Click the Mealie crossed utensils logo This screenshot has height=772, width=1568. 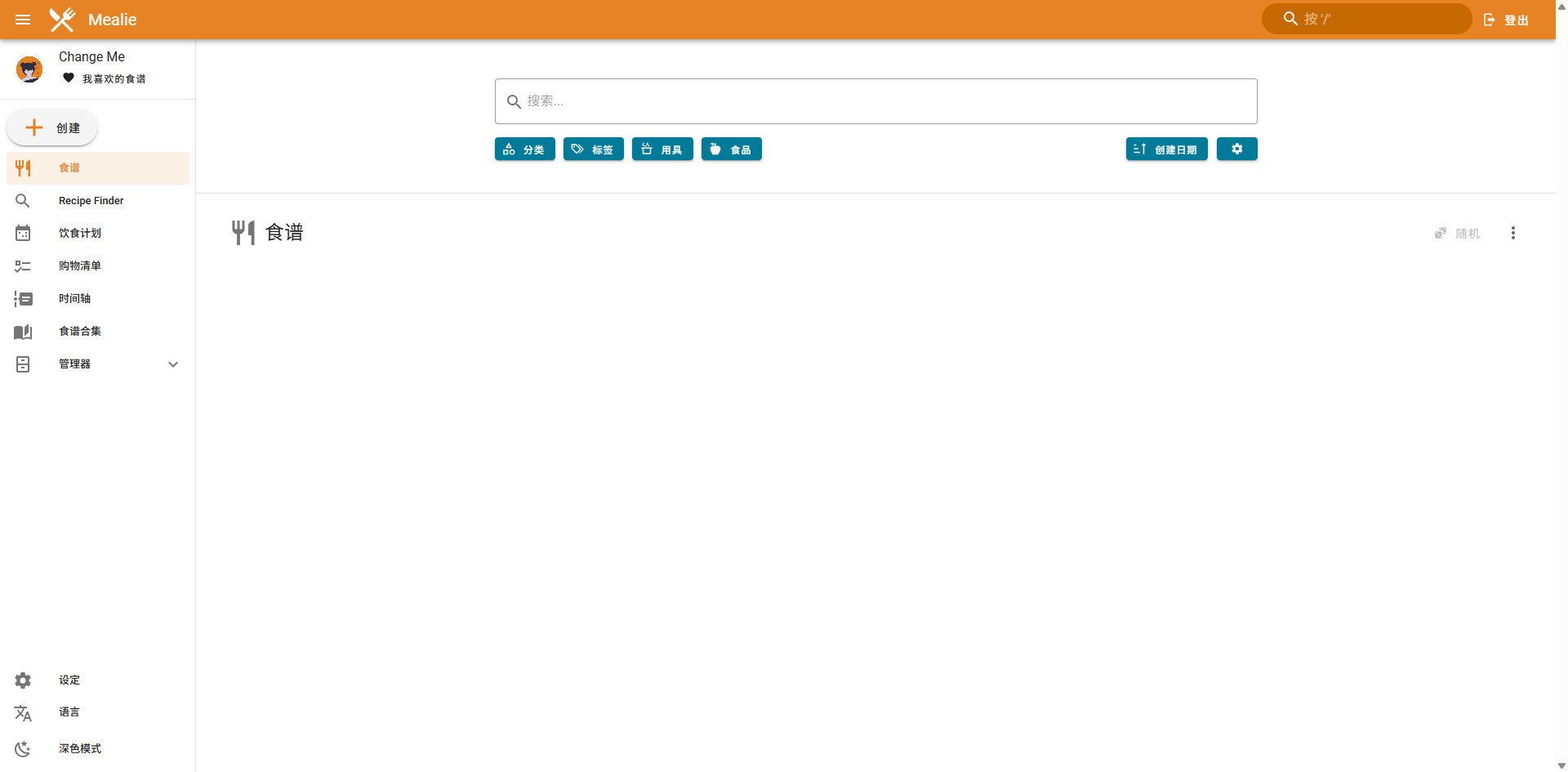coord(62,20)
